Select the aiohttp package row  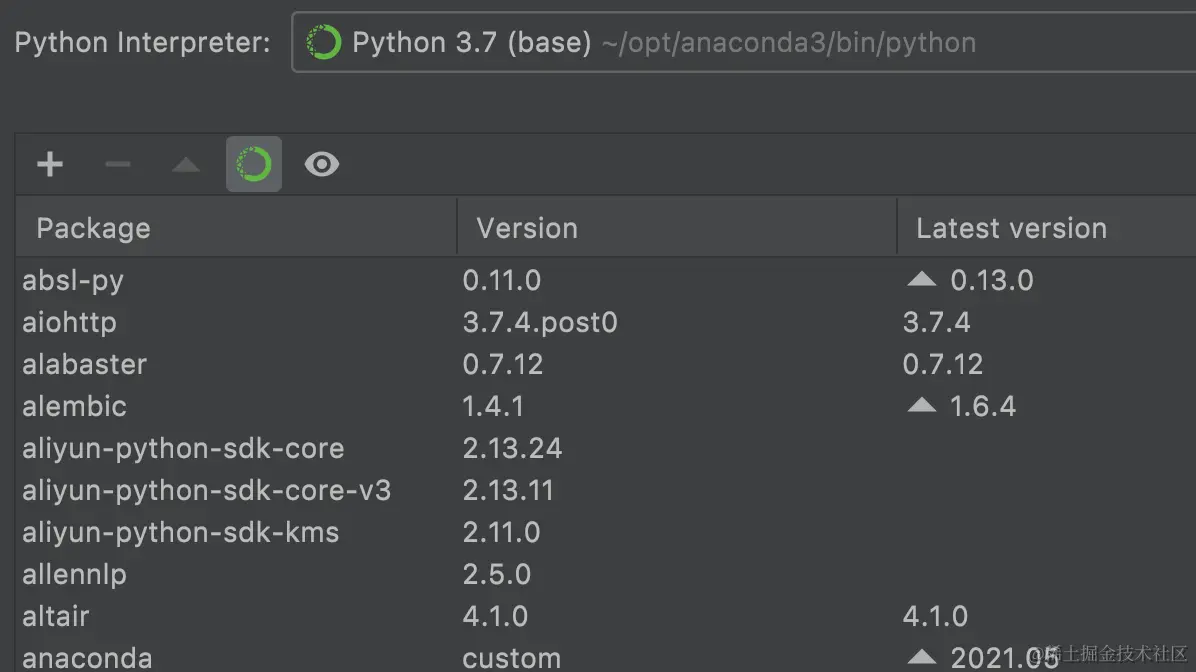pyautogui.click(x=69, y=323)
